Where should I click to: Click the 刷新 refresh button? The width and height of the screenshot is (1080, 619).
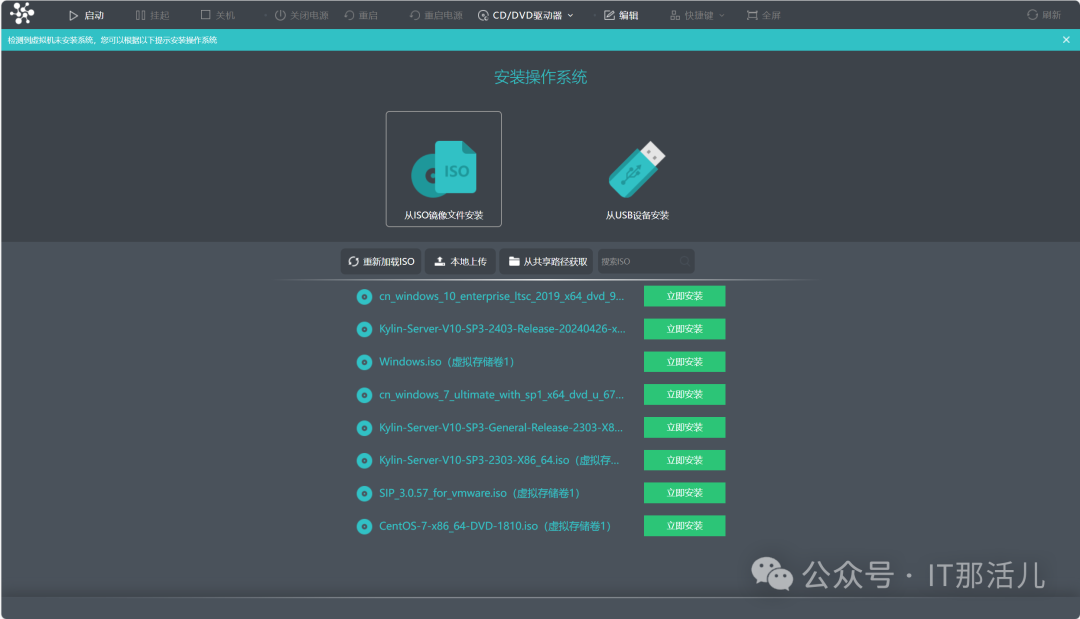click(x=1043, y=15)
